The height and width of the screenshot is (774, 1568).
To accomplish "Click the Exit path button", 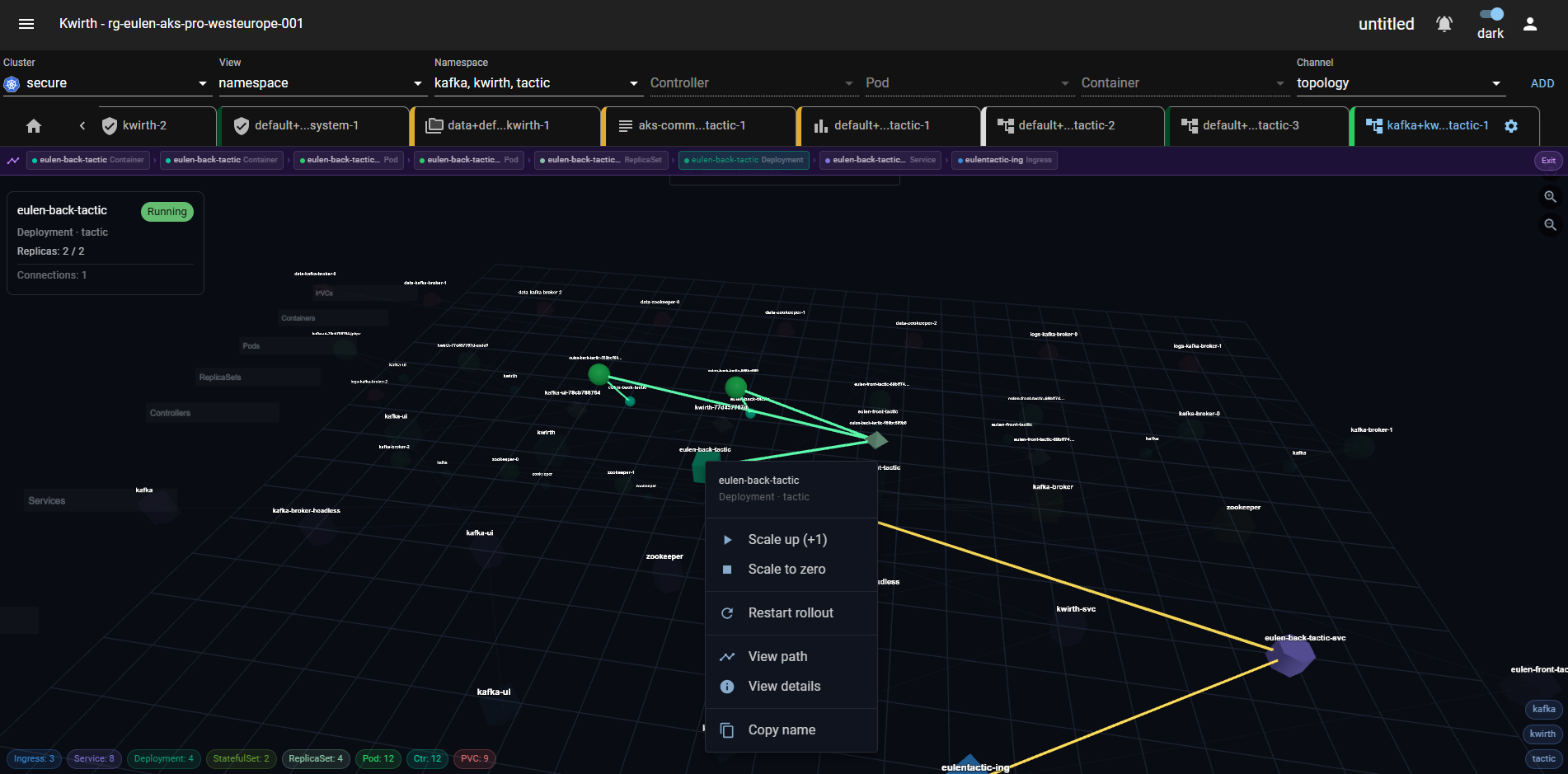I will (x=1548, y=161).
